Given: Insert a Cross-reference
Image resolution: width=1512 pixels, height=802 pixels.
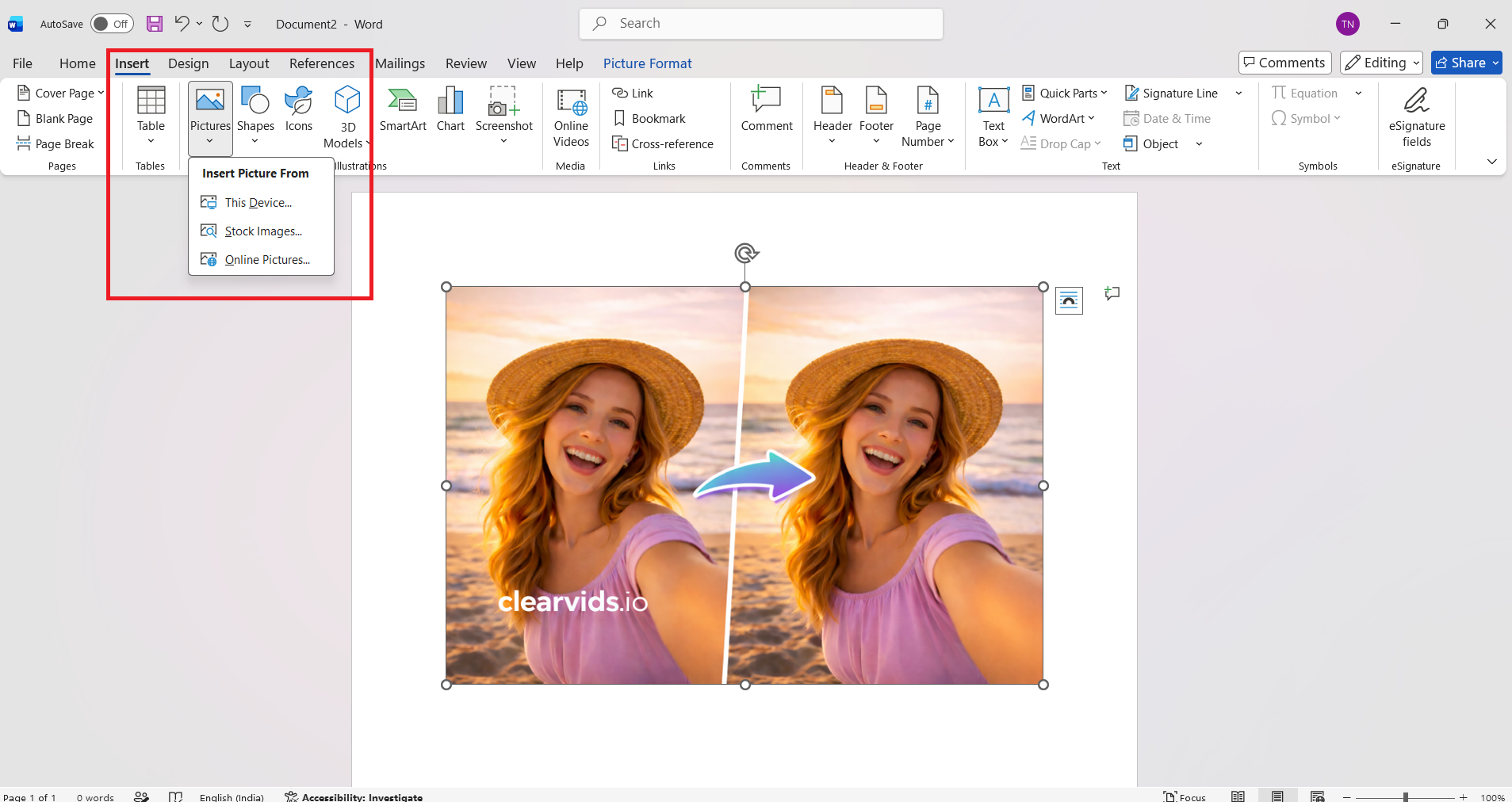Looking at the screenshot, I should pos(663,143).
